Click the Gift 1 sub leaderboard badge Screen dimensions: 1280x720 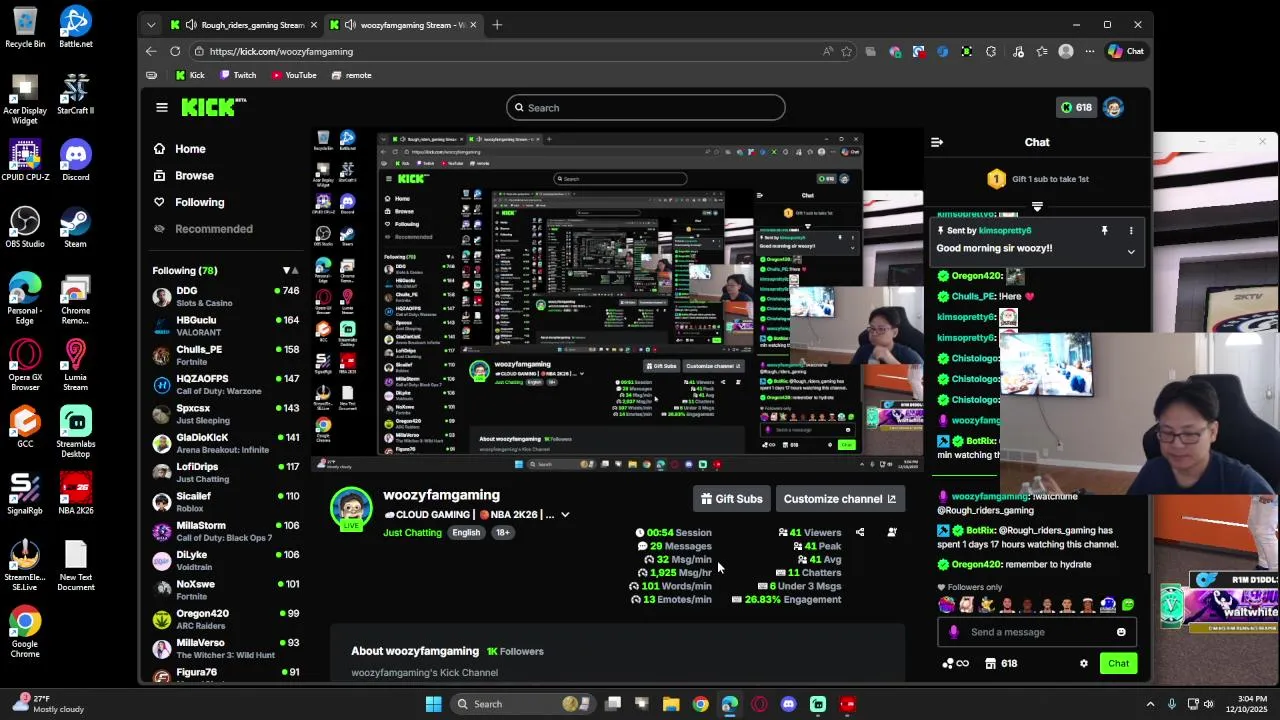tap(996, 179)
